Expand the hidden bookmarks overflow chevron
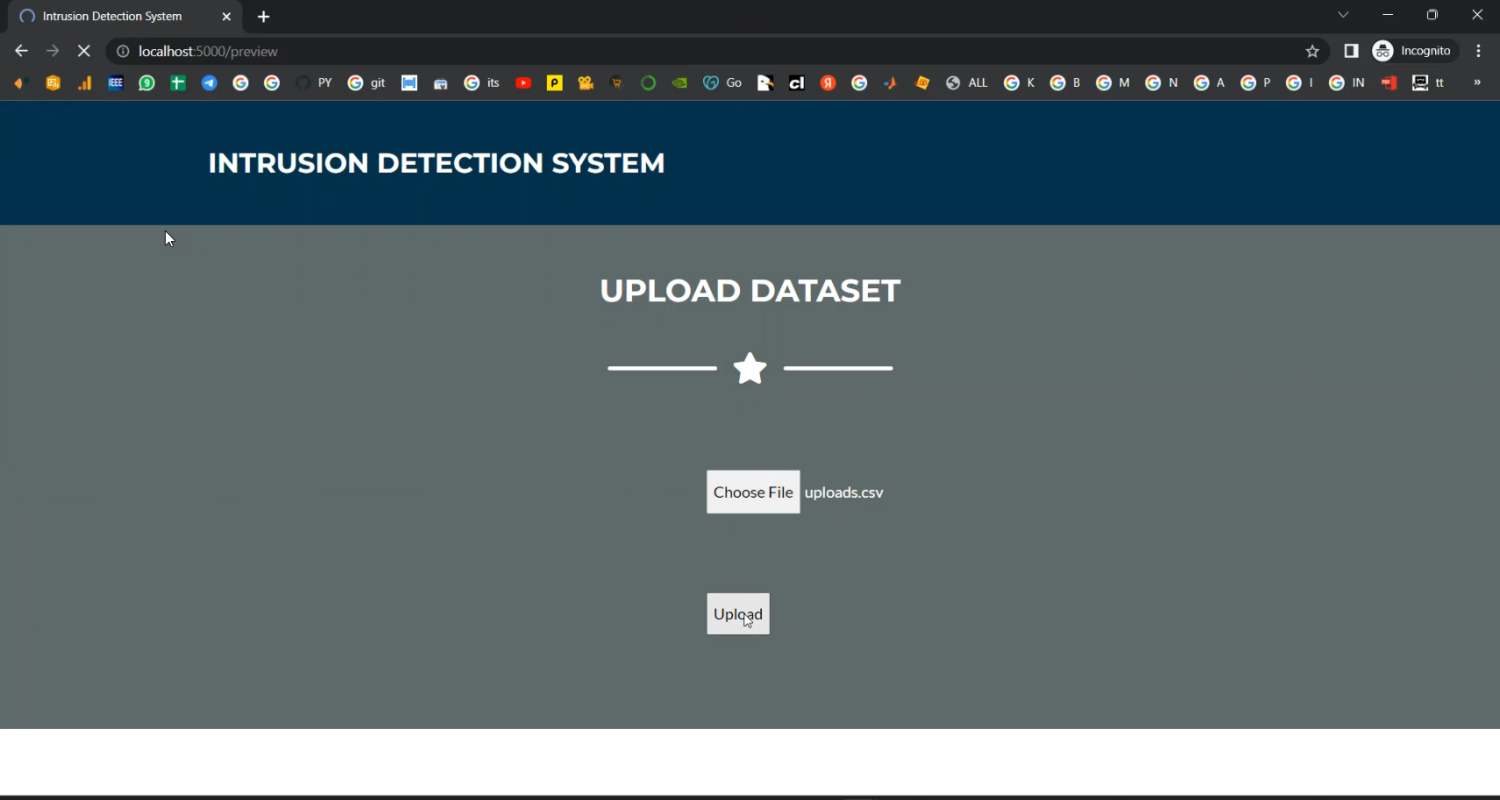 [x=1477, y=83]
